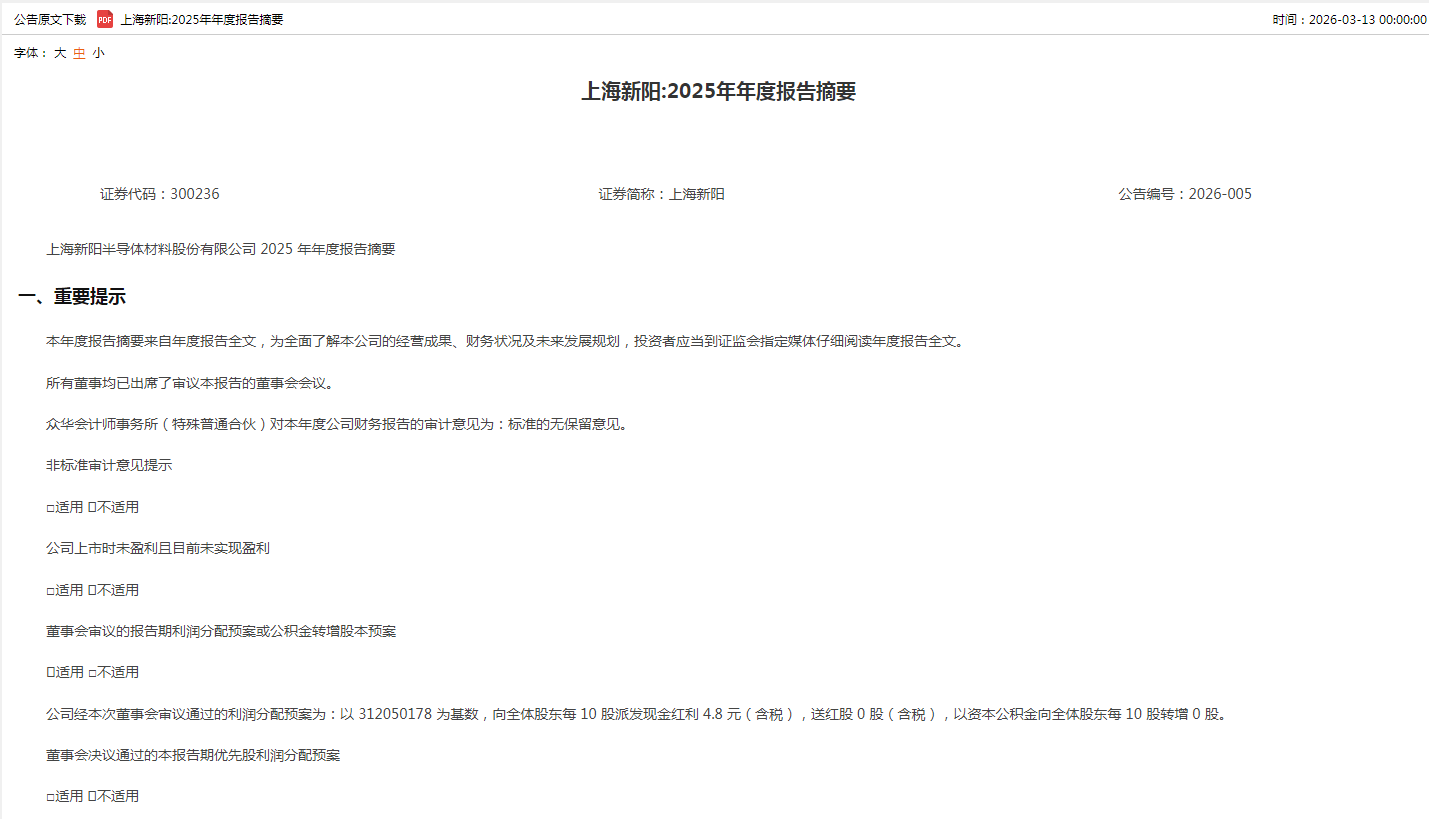Screen dimensions: 1429x819
Task: Click the 证券代码:300236 text
Action: click(x=159, y=194)
